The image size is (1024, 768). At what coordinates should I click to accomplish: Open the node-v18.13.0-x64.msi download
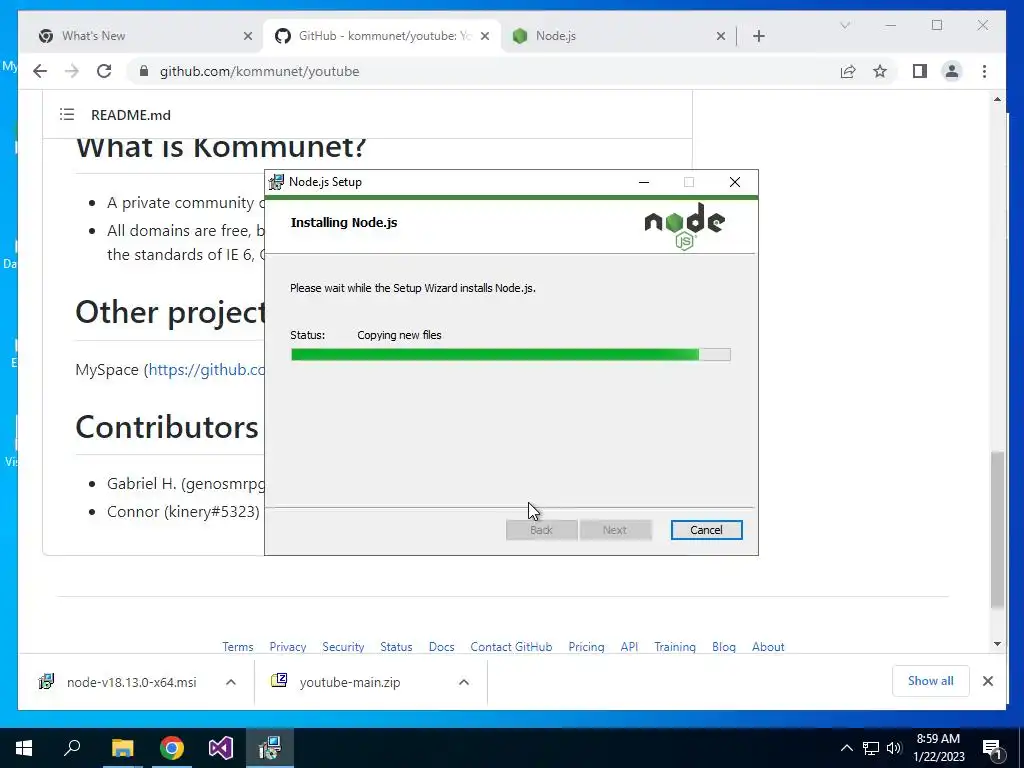coord(131,682)
